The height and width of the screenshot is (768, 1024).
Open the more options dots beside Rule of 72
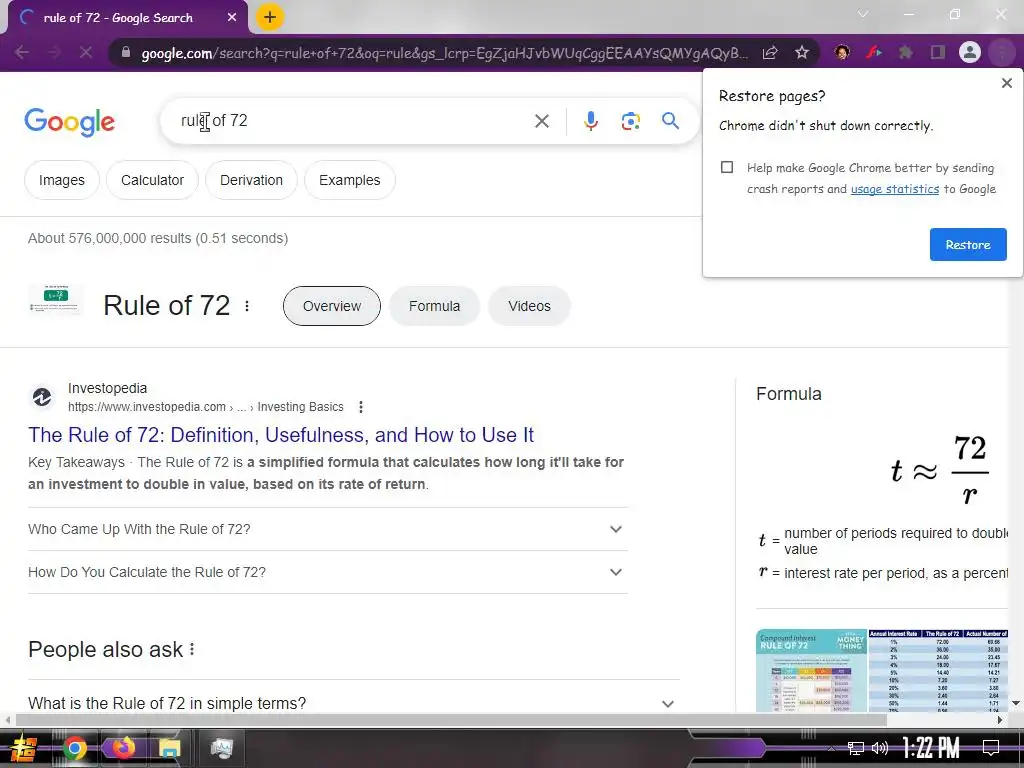pos(247,306)
